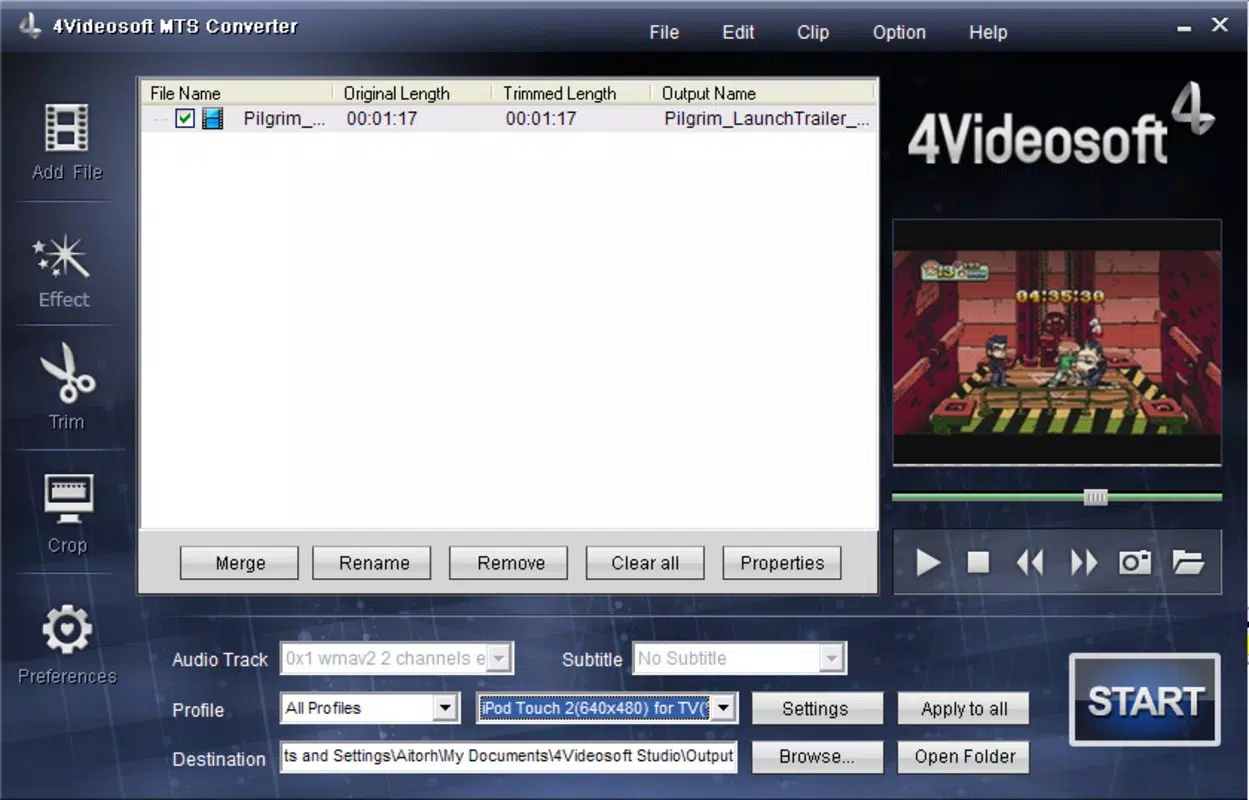Select the Trim scissors tool
Viewport: 1249px width, 800px height.
tap(66, 373)
